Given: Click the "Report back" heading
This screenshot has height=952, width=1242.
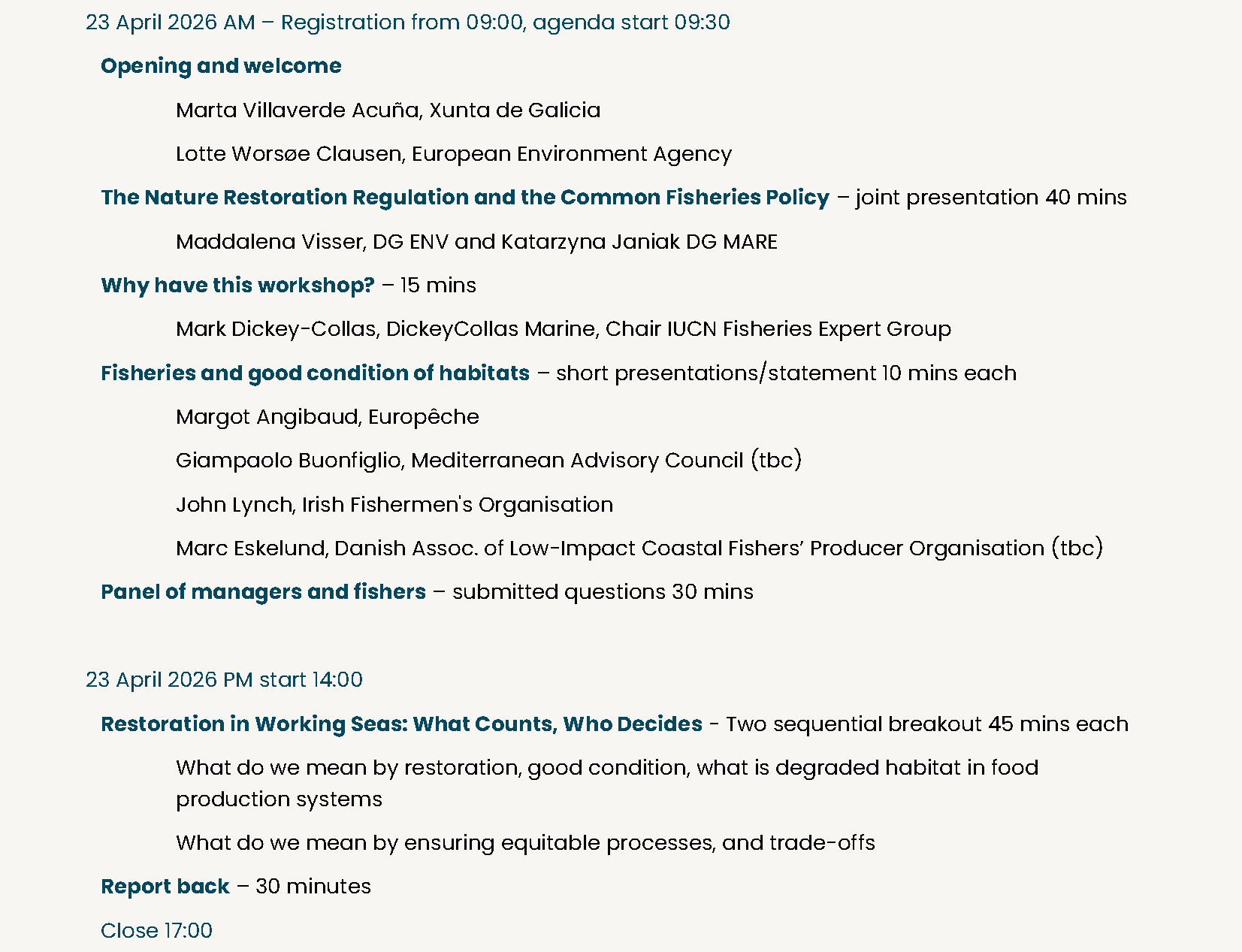Looking at the screenshot, I should pyautogui.click(x=165, y=887).
